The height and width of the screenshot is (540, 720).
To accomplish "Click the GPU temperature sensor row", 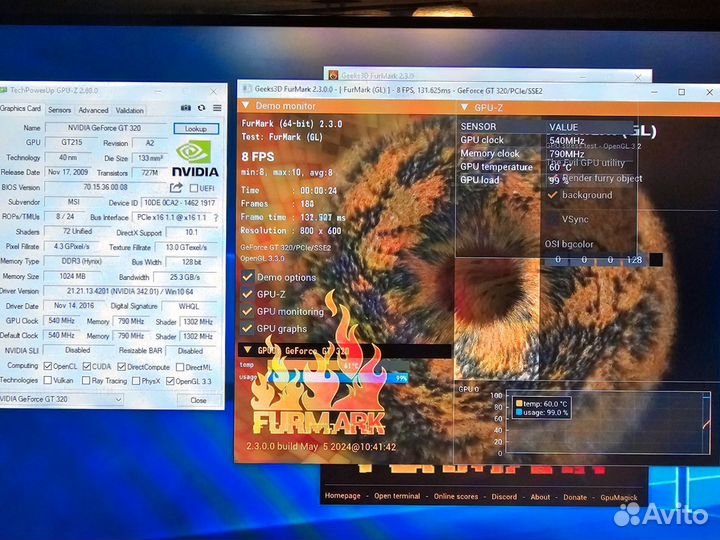I will (x=546, y=167).
